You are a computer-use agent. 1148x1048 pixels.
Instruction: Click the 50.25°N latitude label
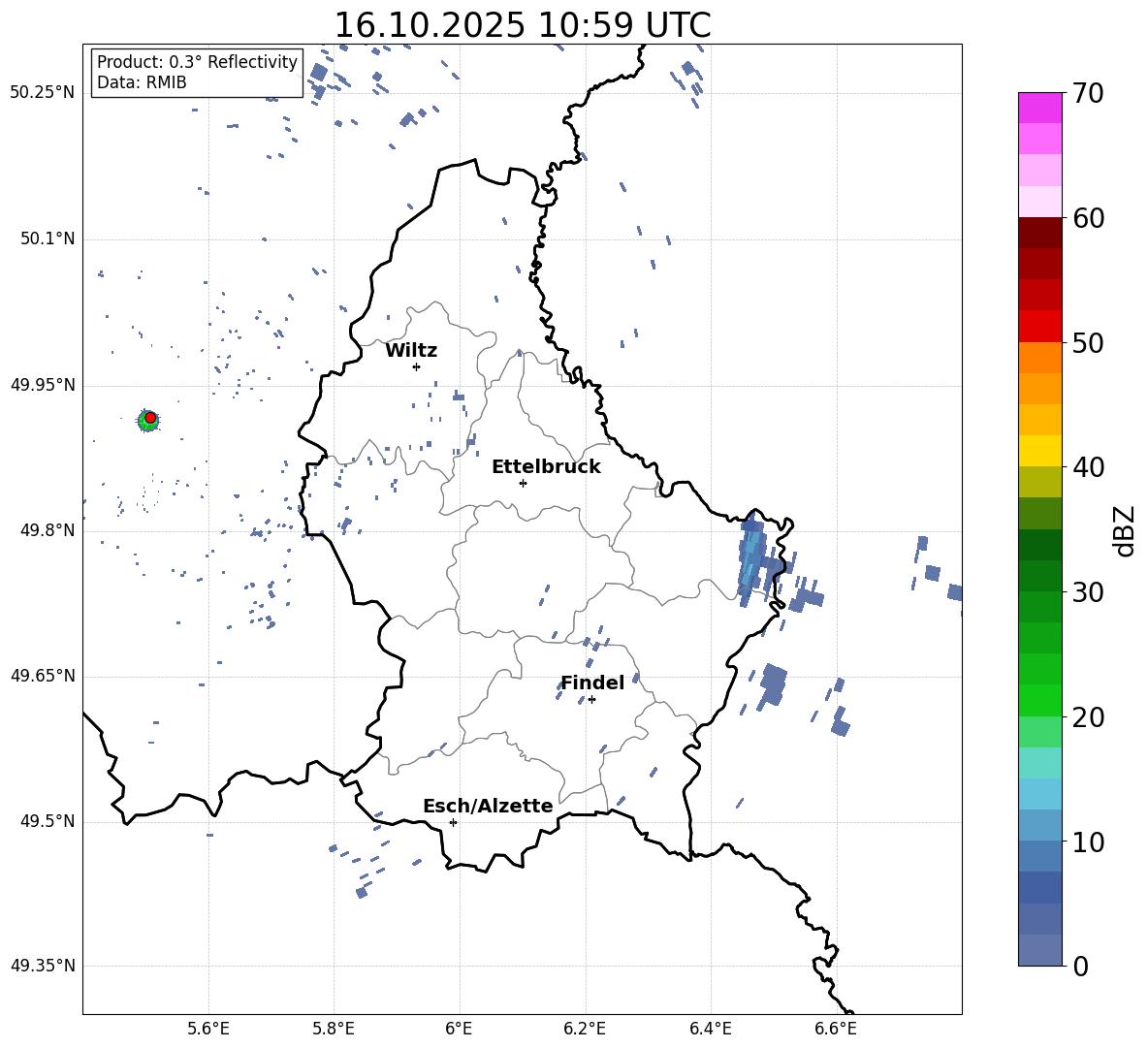pyautogui.click(x=43, y=93)
